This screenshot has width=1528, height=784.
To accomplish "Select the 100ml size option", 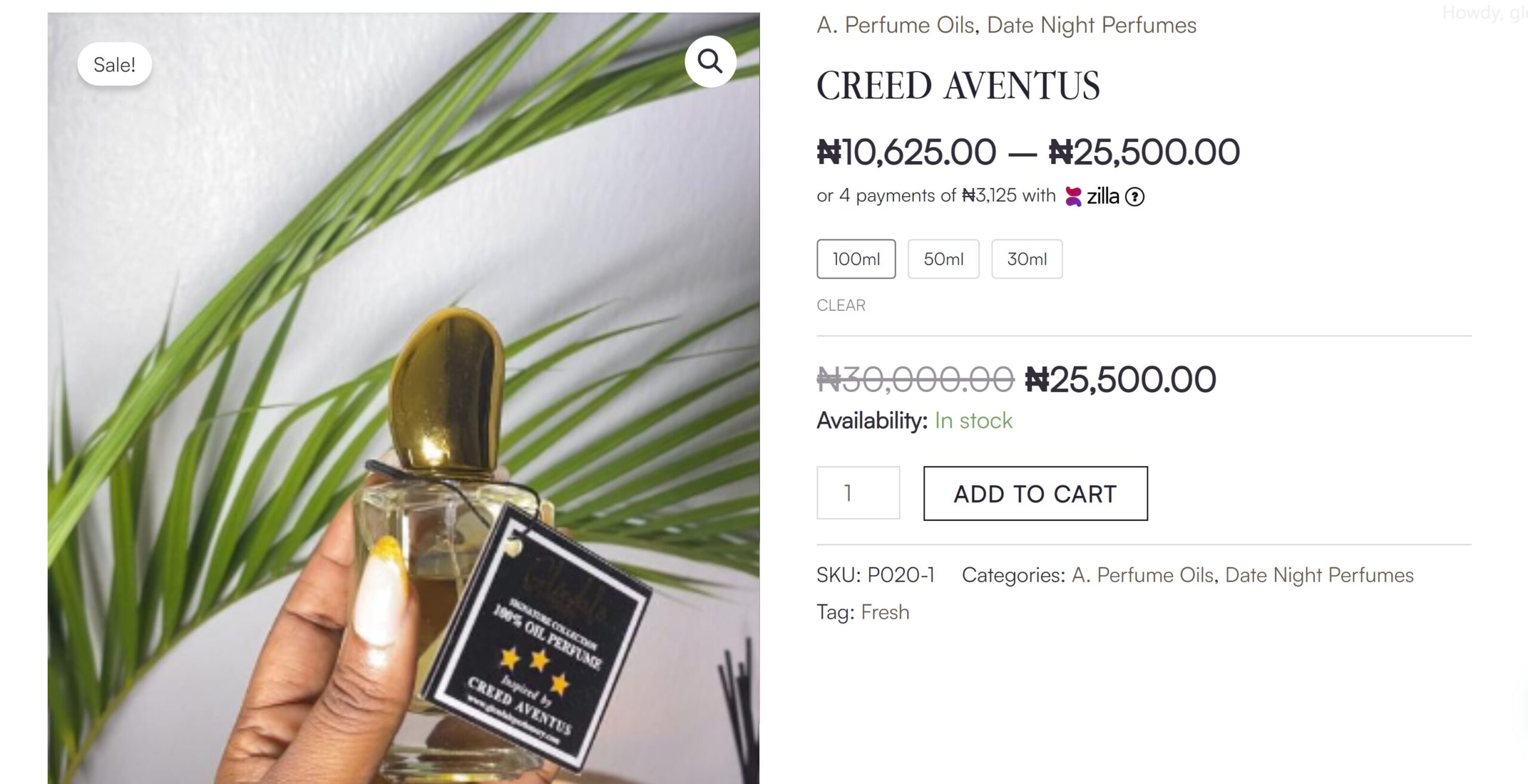I will pos(856,259).
